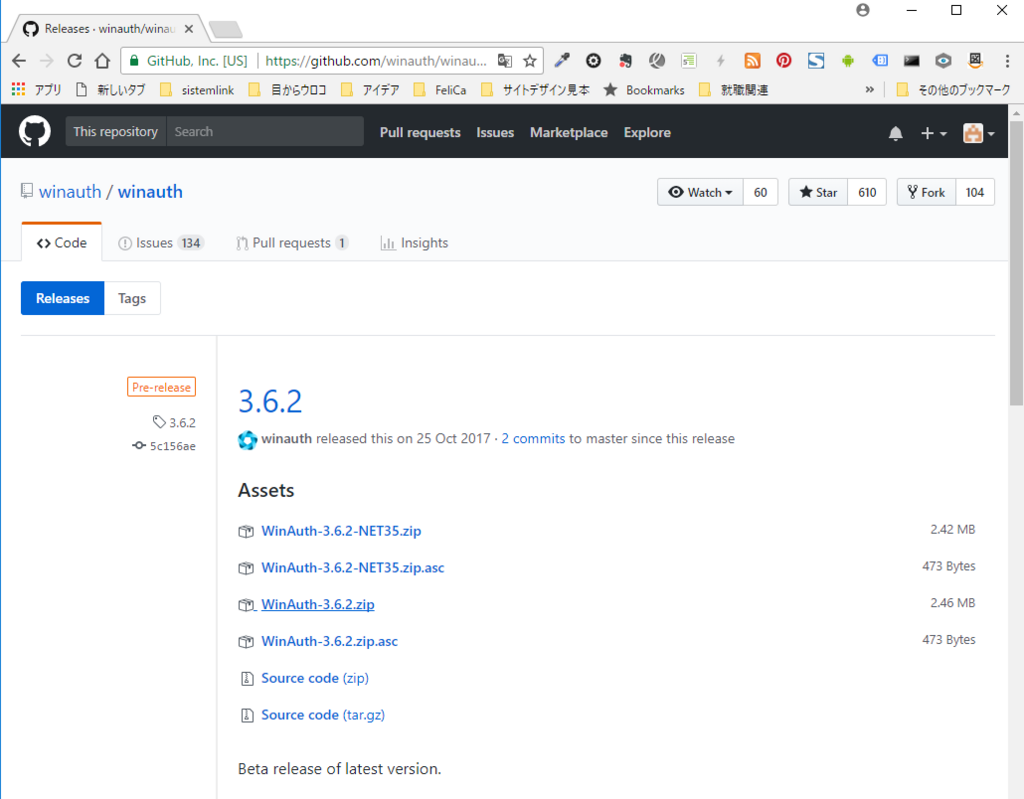The width and height of the screenshot is (1024, 799).
Task: Click This repository search scope label
Action: pyautogui.click(x=116, y=131)
